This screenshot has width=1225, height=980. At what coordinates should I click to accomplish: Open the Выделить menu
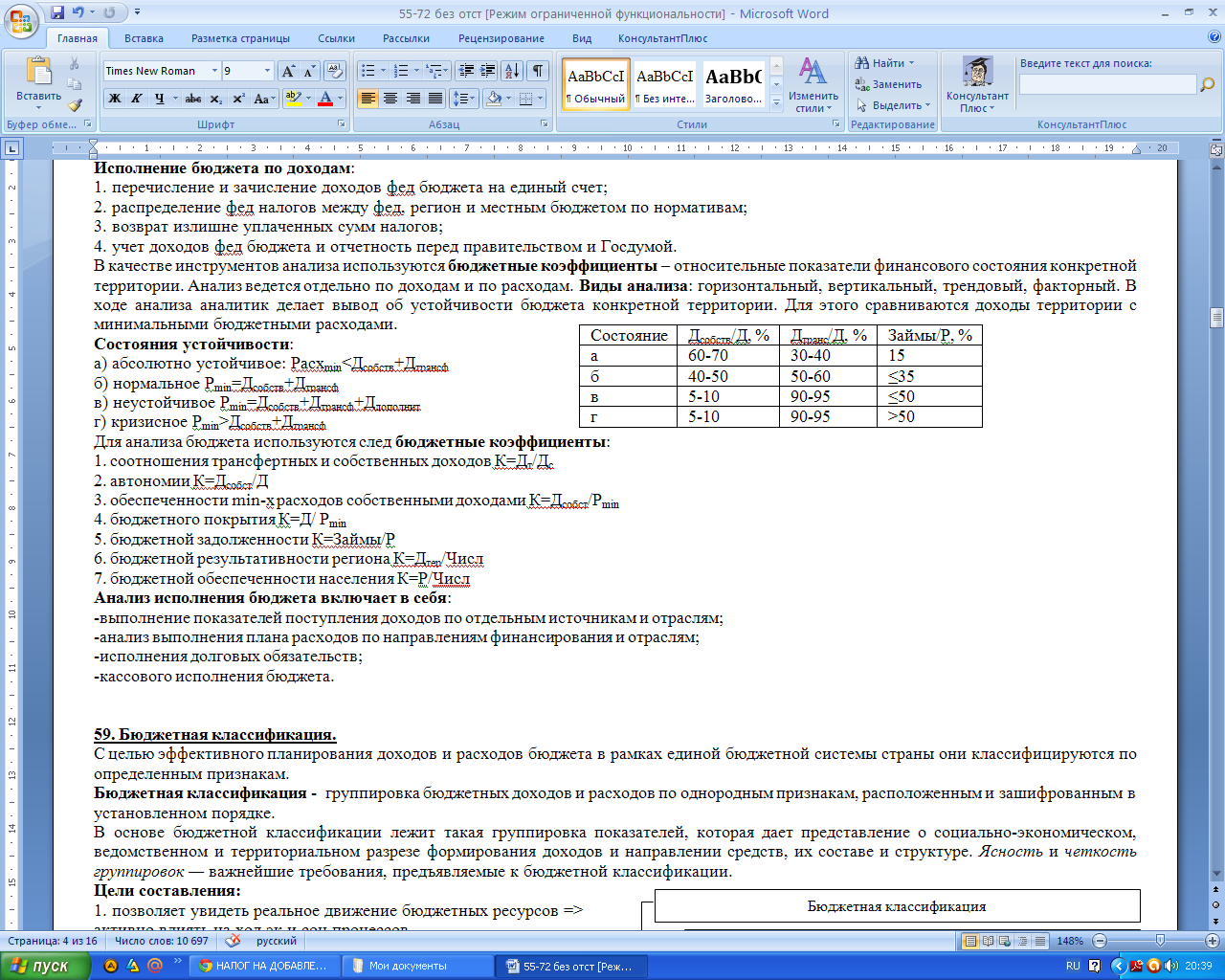click(893, 105)
